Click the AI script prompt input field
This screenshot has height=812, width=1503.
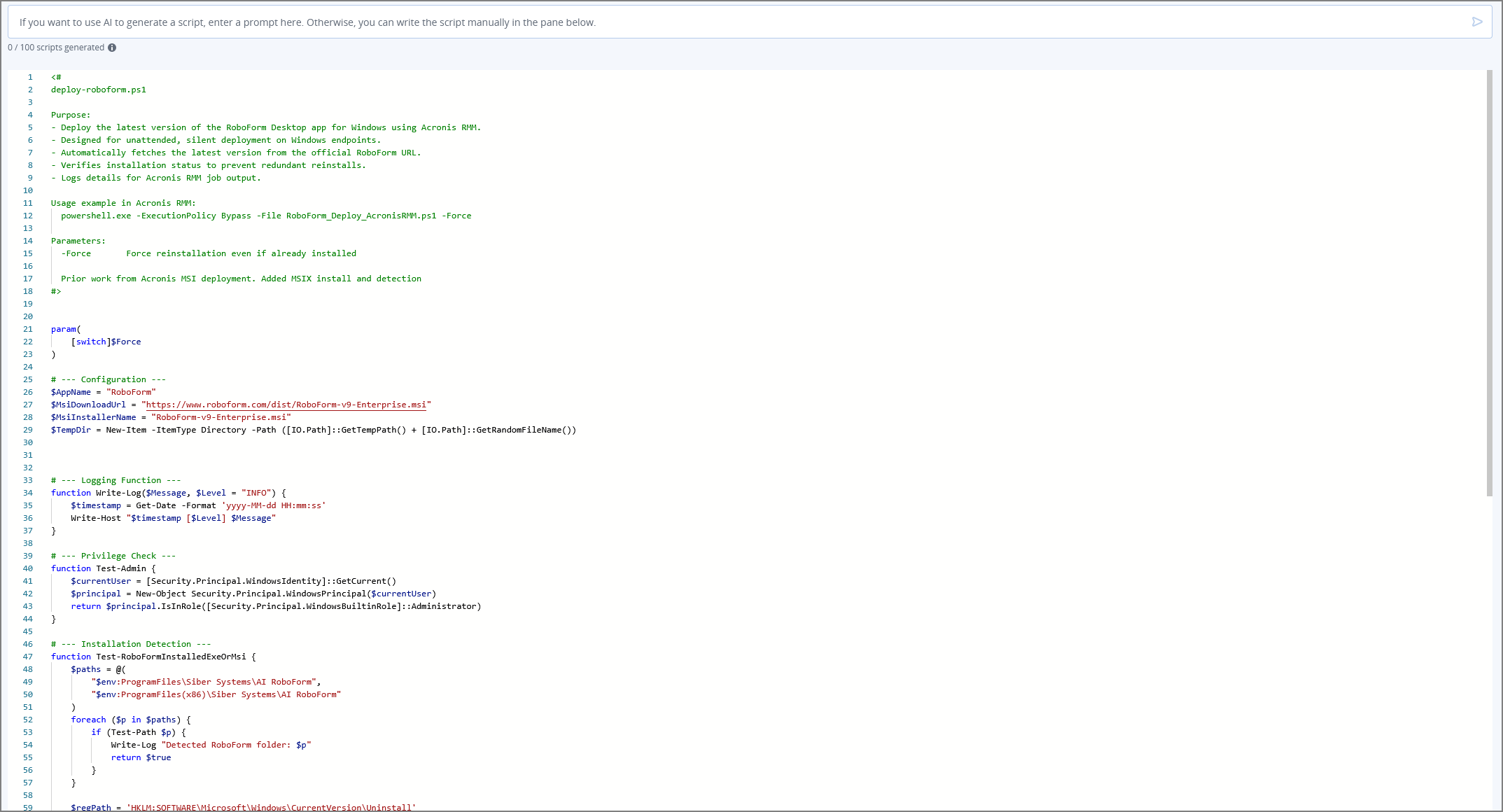[742, 22]
